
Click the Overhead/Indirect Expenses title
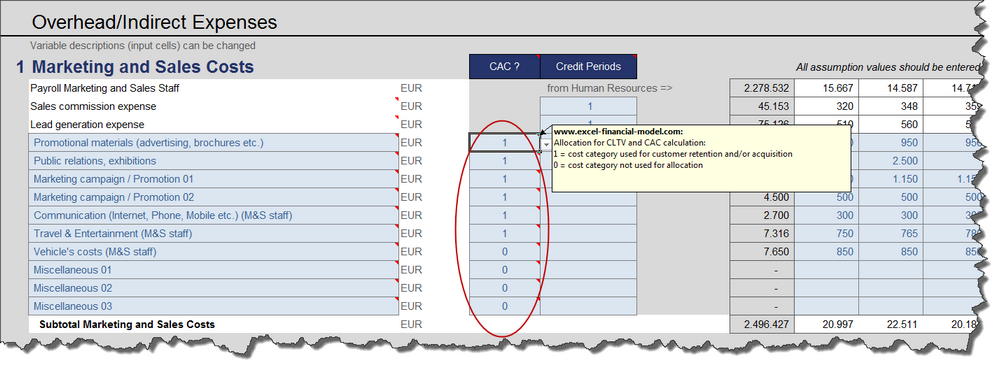[154, 22]
